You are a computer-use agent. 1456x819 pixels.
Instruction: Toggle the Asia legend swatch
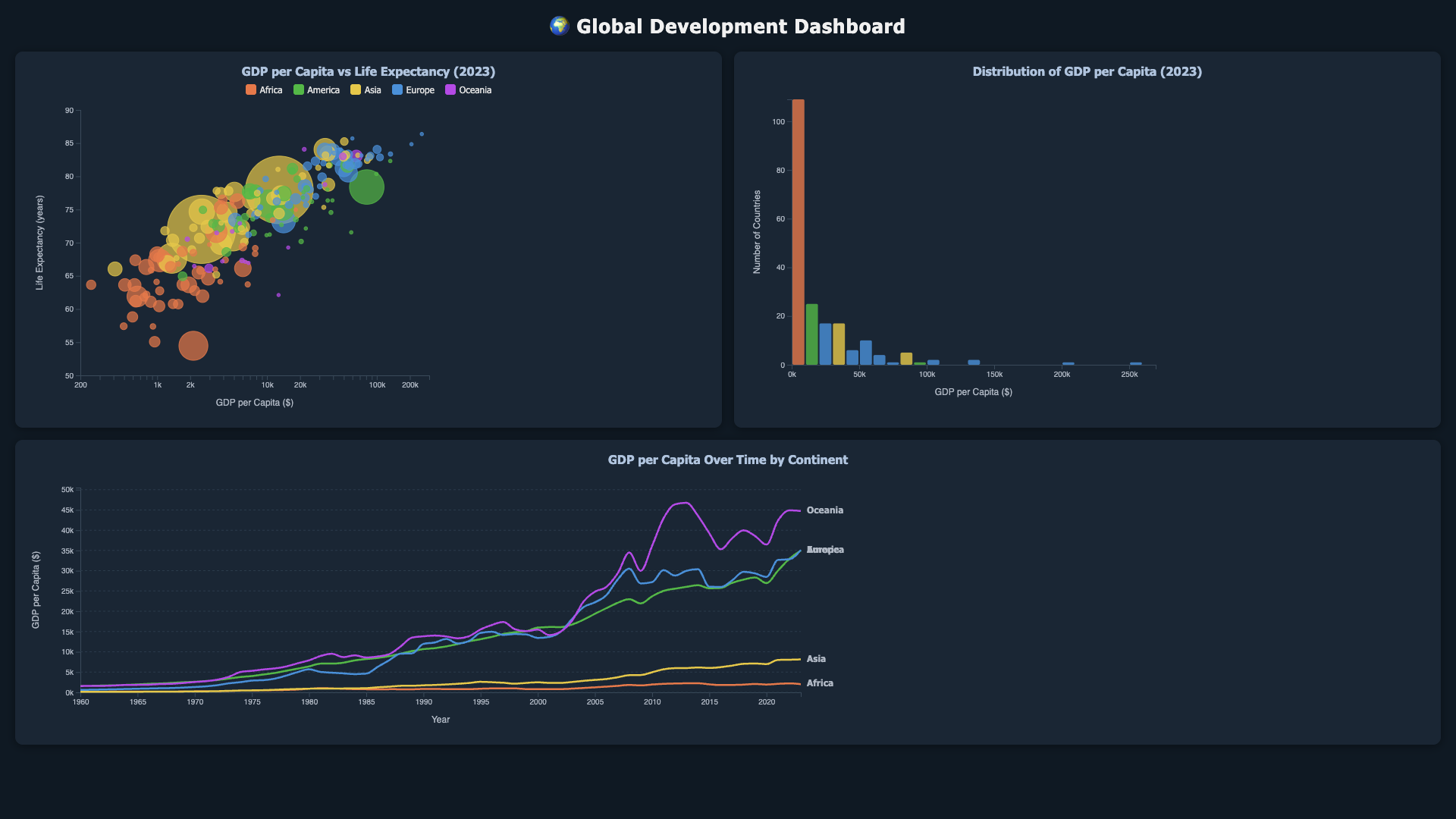point(356,90)
